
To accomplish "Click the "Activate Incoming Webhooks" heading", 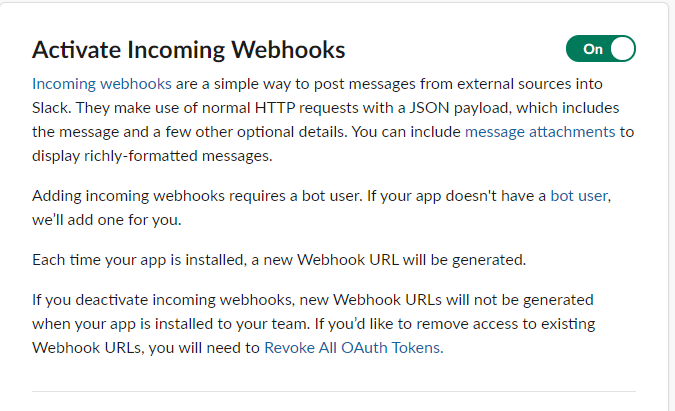I will 189,49.
